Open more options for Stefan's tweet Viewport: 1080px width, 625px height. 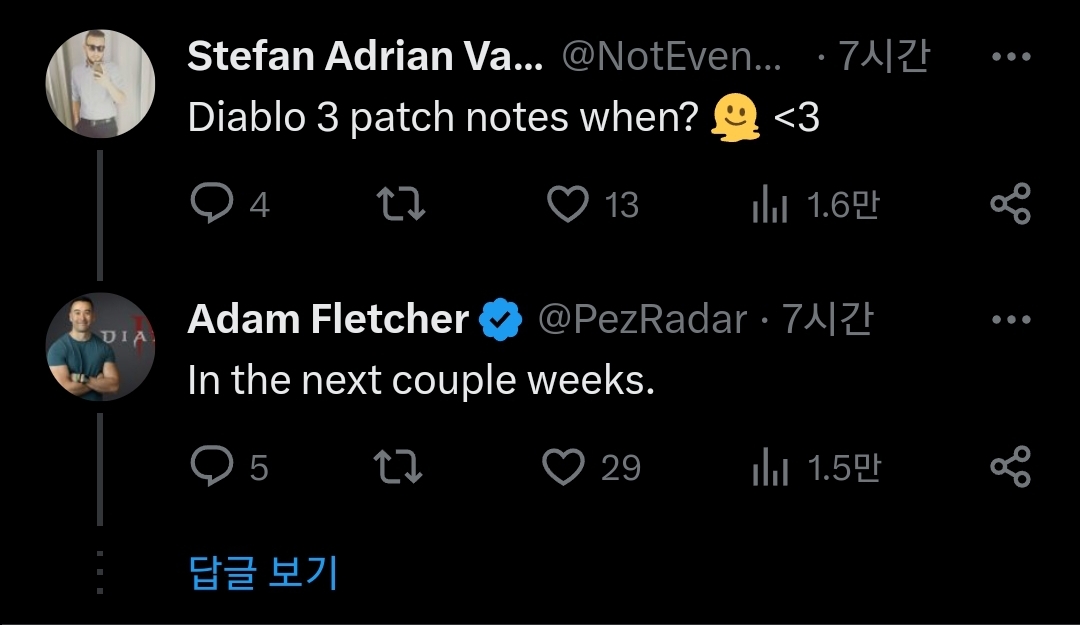tap(1010, 58)
